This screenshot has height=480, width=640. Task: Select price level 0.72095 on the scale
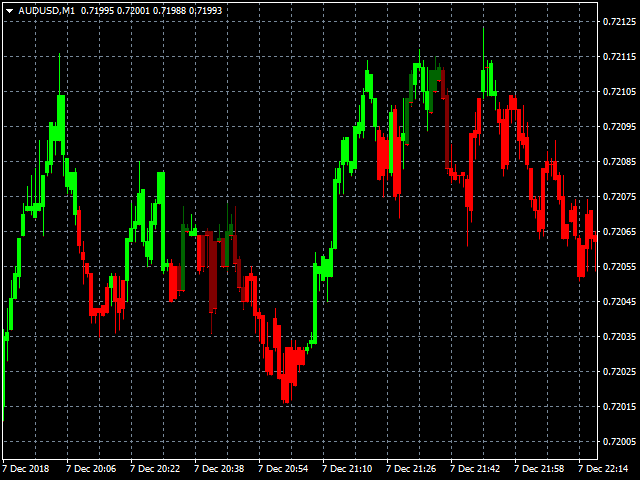619,127
